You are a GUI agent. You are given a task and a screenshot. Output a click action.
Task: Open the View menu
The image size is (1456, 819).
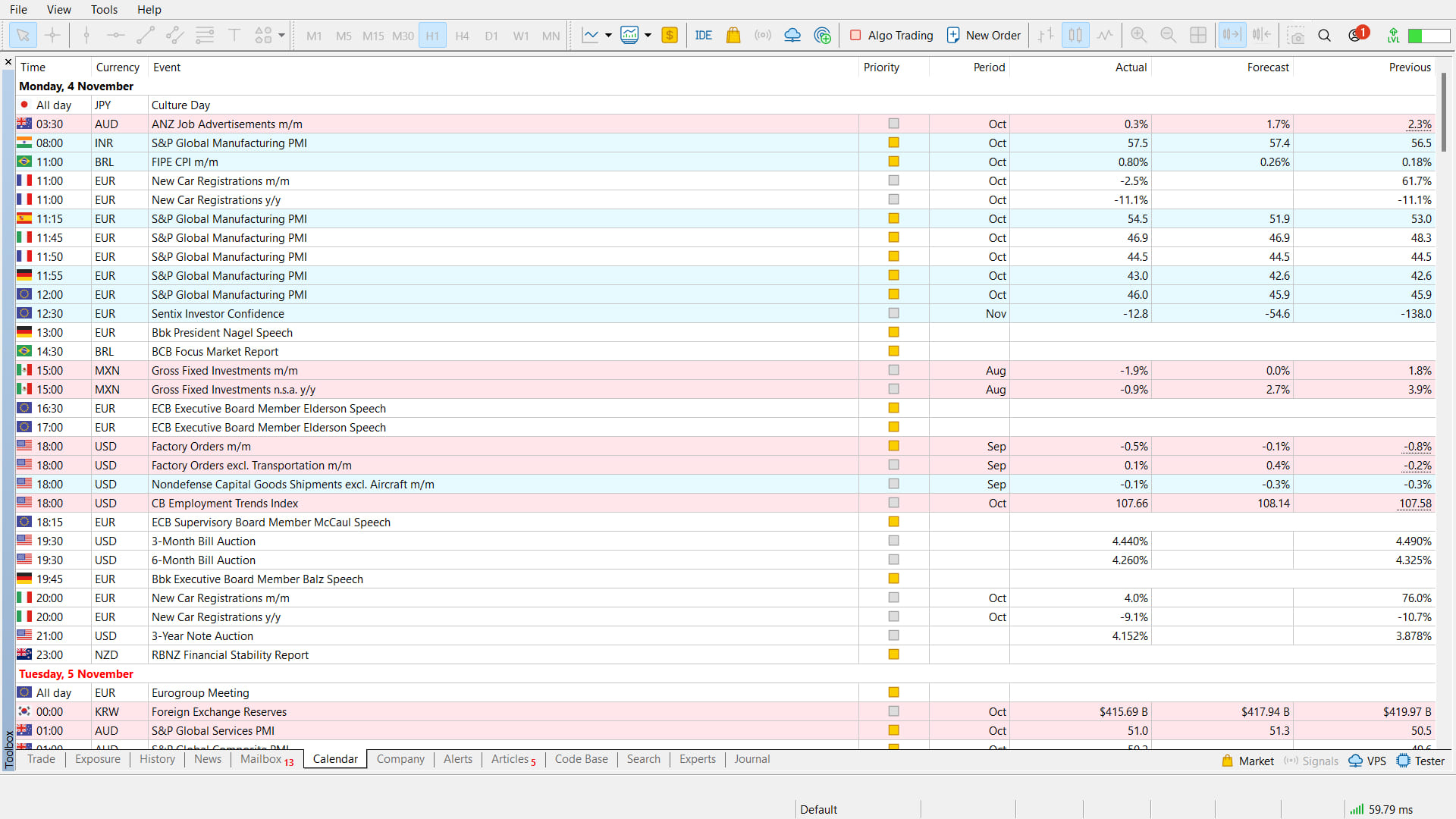(x=58, y=9)
